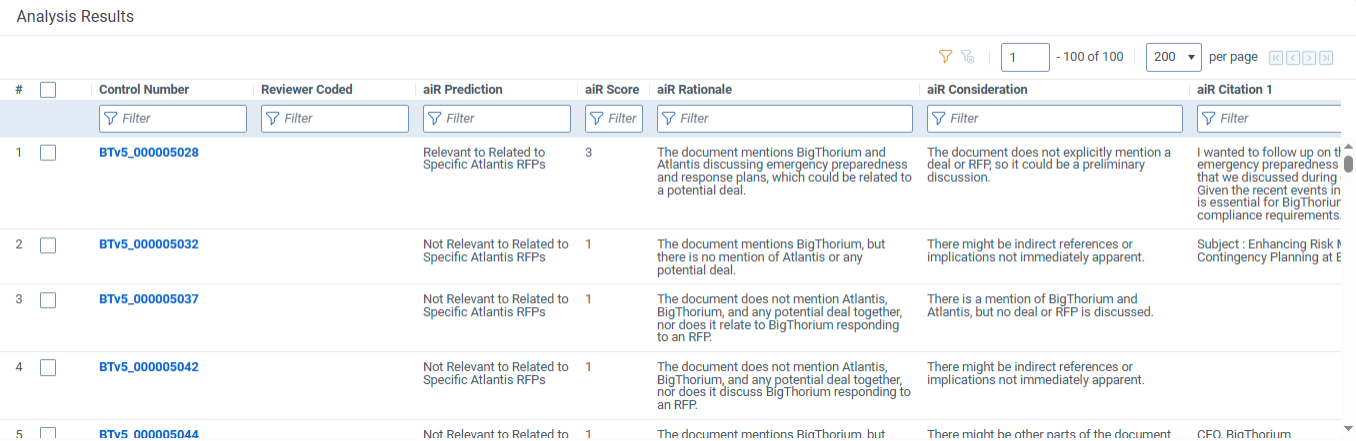
Task: Click the Analysis Results title
Action: pos(75,17)
